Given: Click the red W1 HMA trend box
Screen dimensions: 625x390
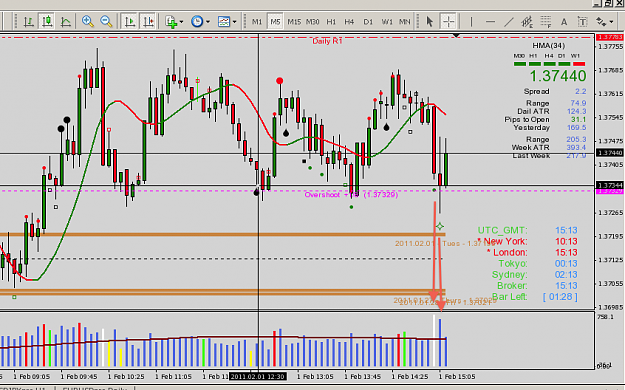Looking at the screenshot, I should click(x=579, y=64).
